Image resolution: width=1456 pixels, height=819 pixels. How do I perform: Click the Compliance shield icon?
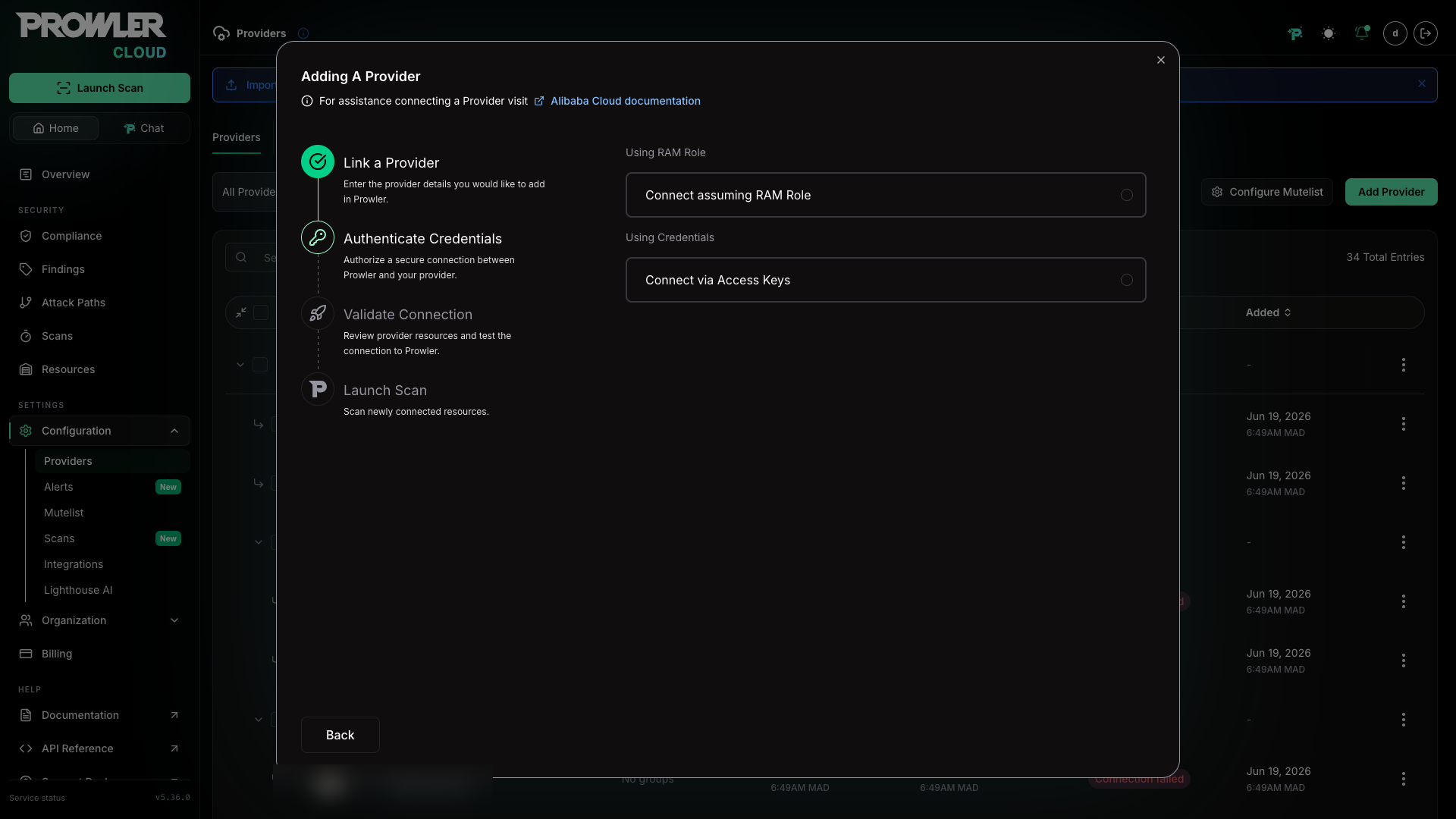(x=26, y=236)
